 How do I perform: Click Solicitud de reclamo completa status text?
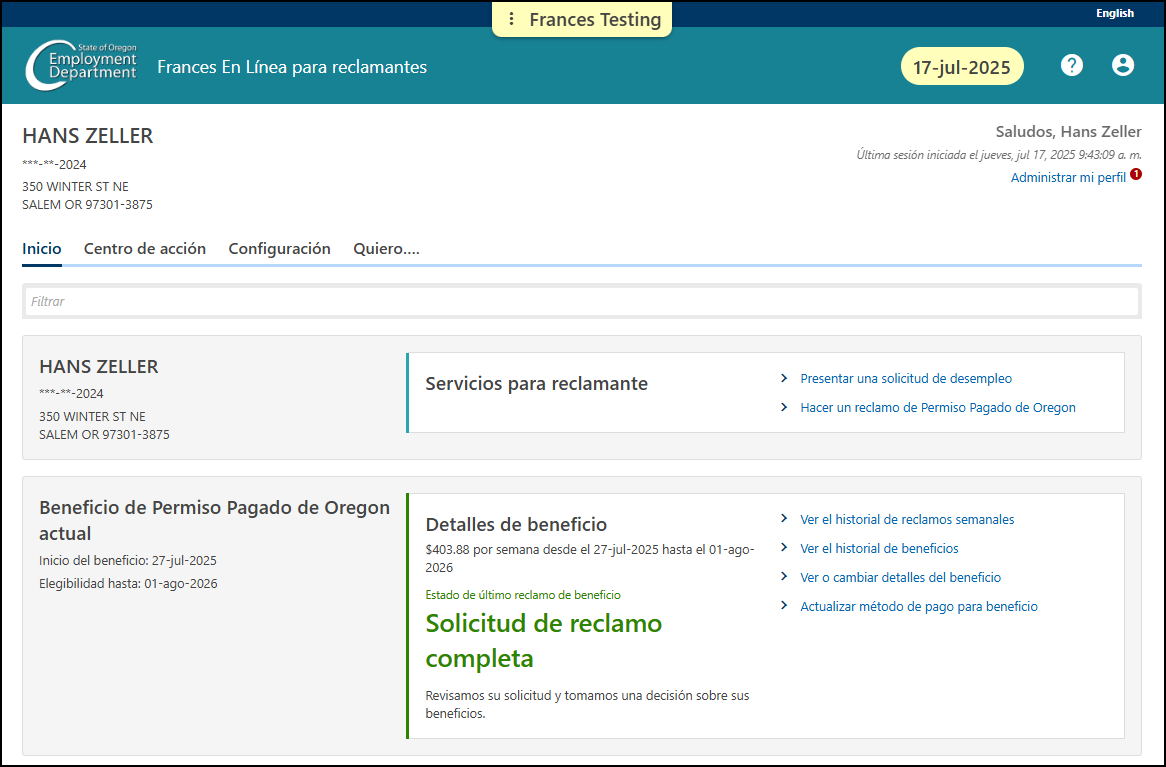tap(544, 641)
